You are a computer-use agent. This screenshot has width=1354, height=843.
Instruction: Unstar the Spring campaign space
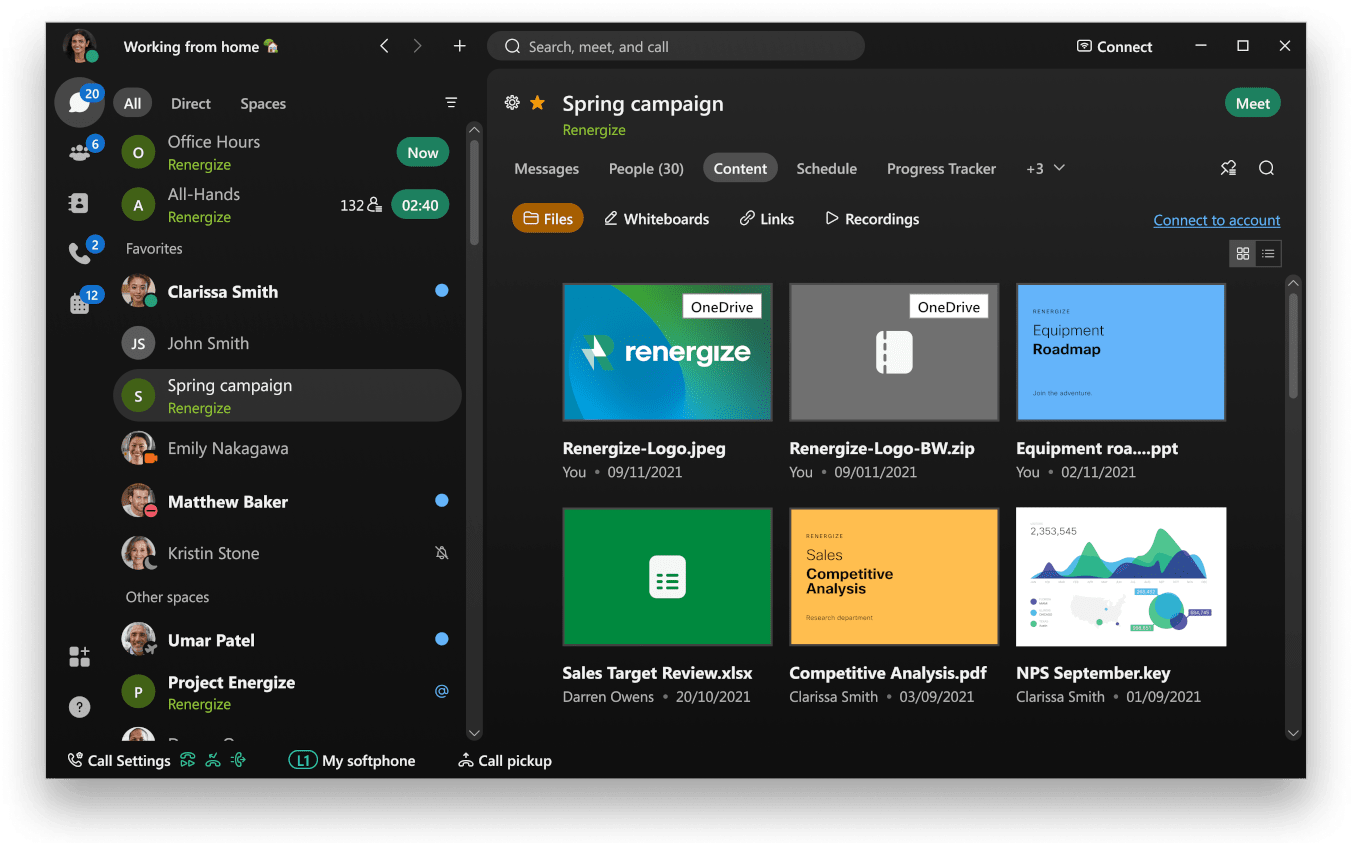(537, 102)
